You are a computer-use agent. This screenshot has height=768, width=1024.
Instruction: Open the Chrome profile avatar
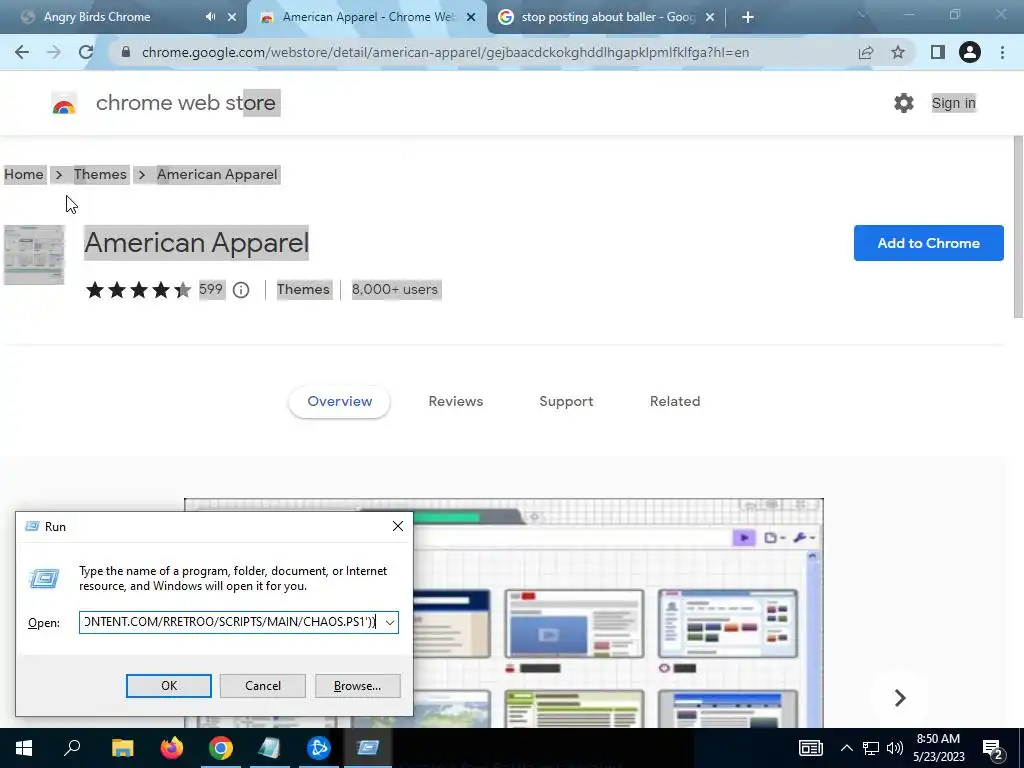[970, 52]
